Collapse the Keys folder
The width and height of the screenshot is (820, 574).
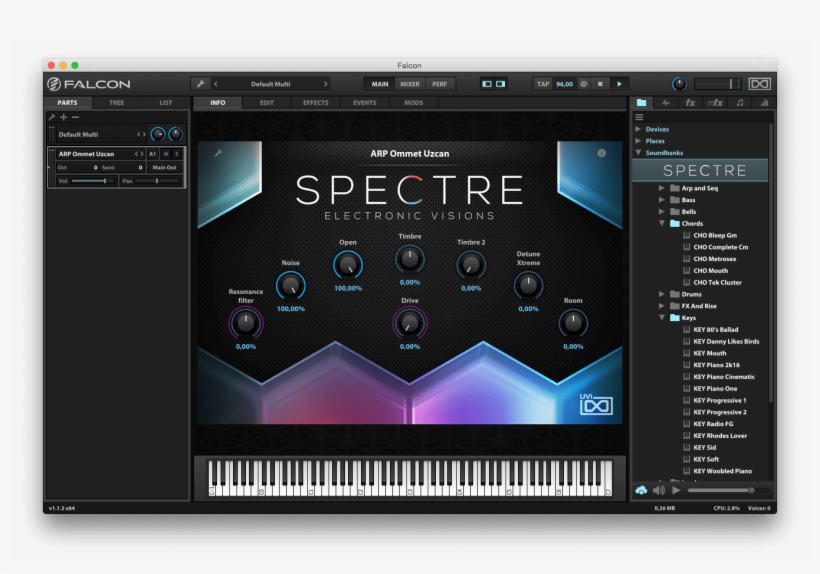coord(662,317)
